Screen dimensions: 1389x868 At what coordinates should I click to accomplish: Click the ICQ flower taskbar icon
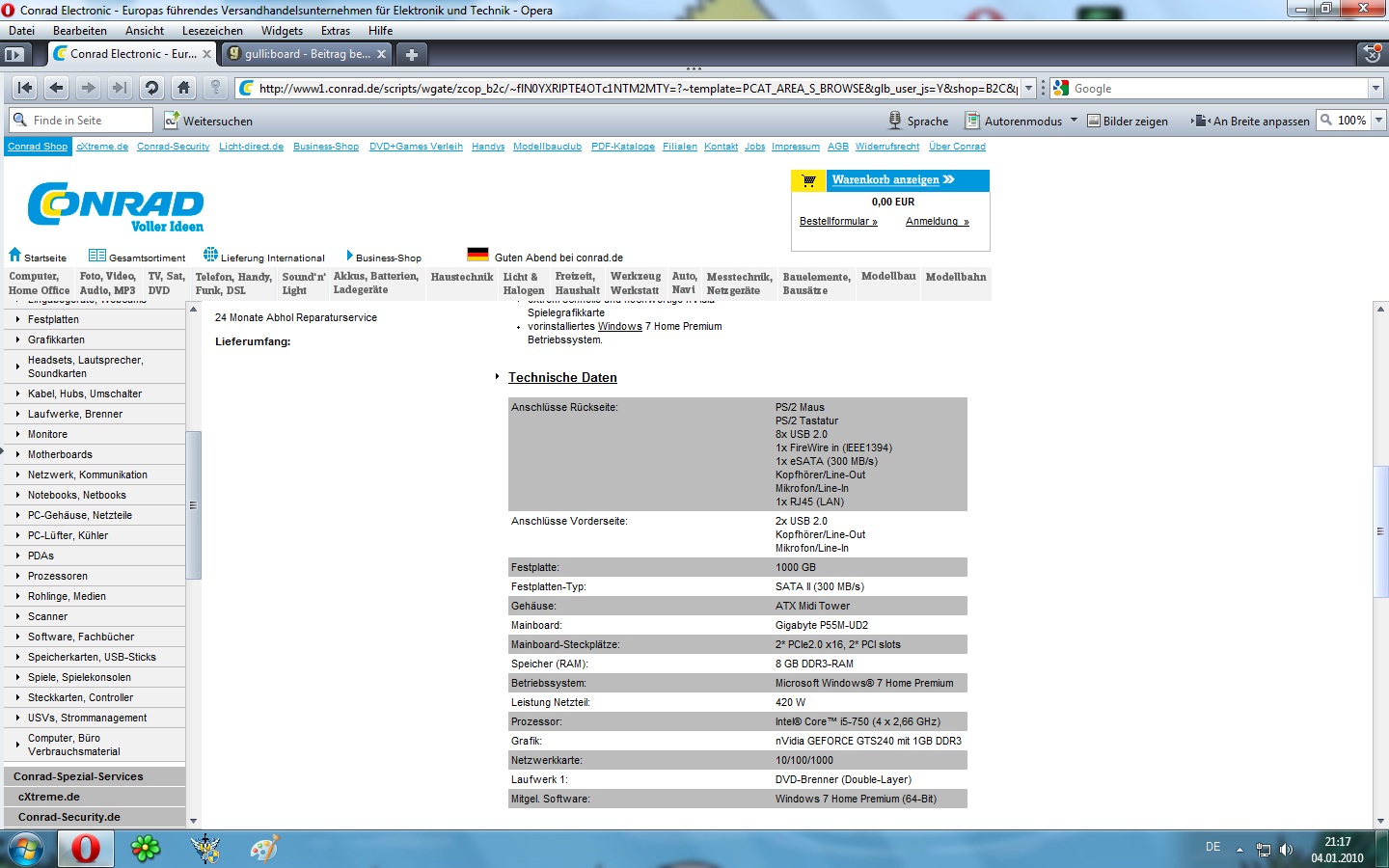point(146,849)
